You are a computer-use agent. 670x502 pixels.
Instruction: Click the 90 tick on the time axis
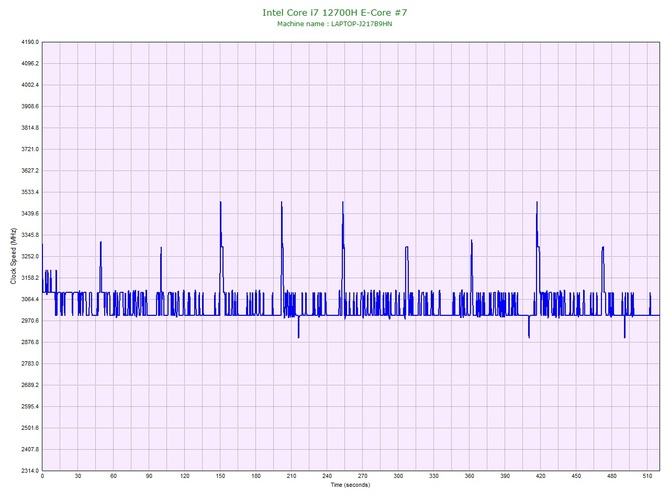tap(149, 476)
